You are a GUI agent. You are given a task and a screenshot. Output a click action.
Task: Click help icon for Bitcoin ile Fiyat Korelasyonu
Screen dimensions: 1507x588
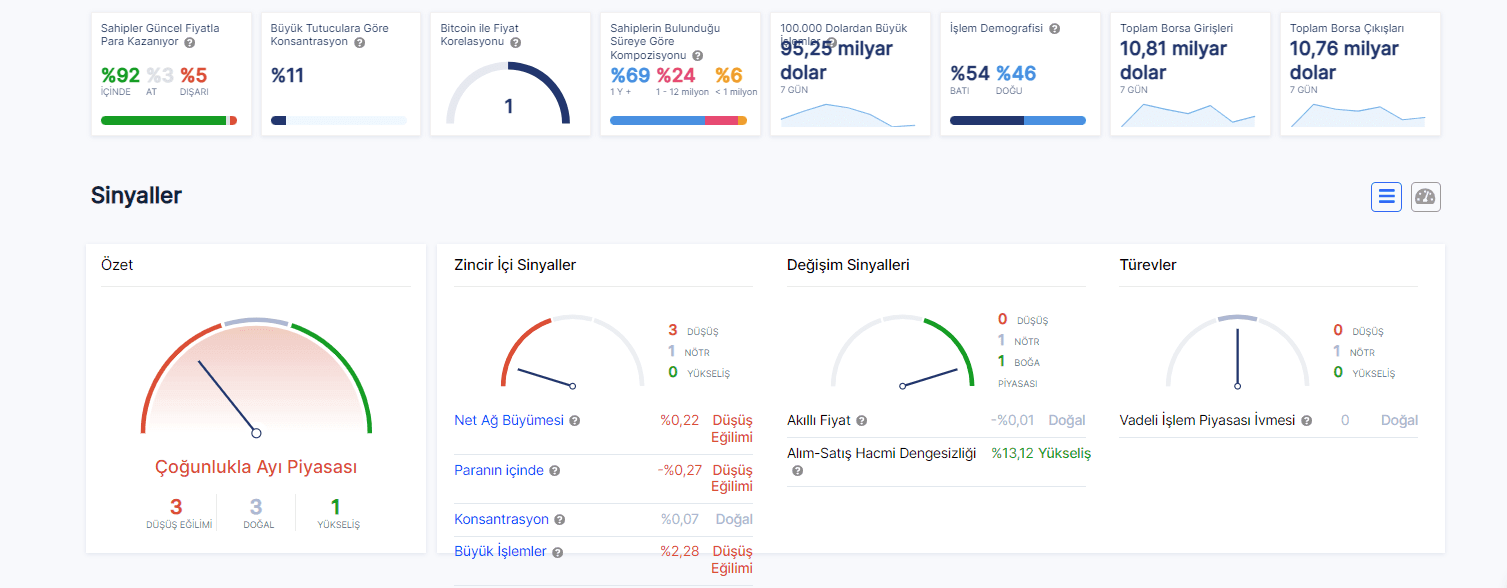[x=515, y=43]
